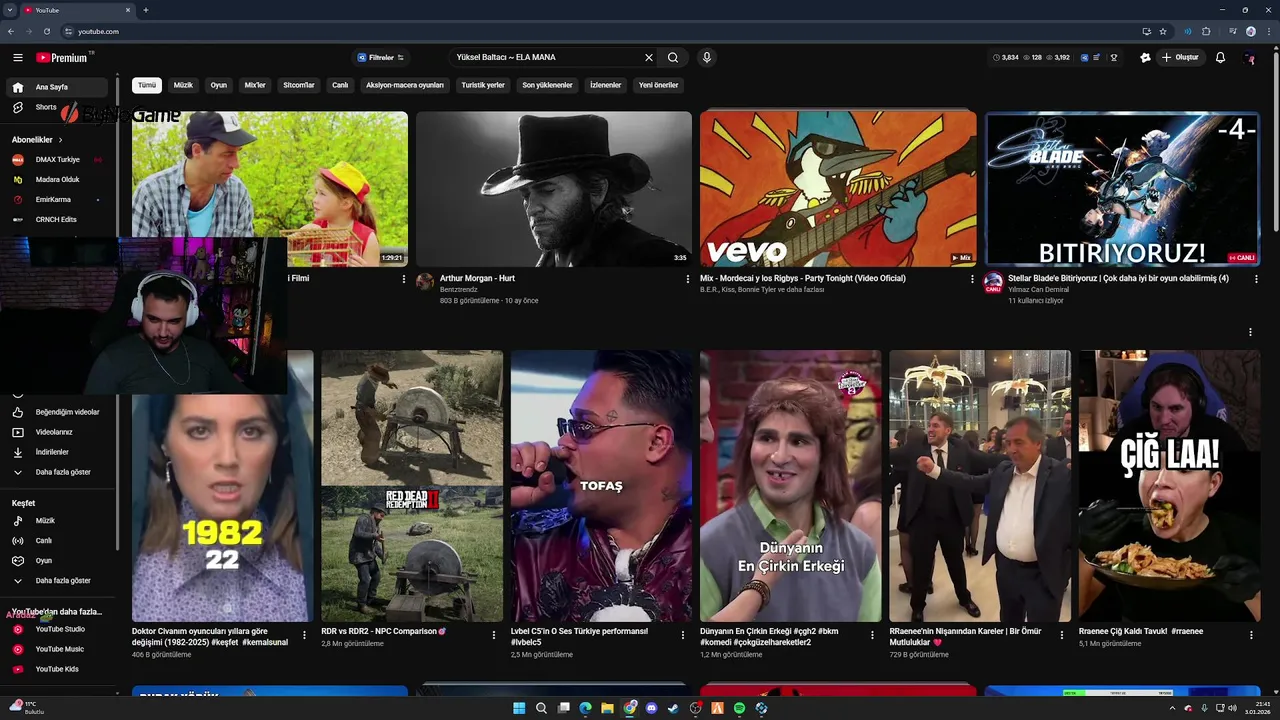
Task: Select the Son yüklenenler chip
Action: coord(547,85)
